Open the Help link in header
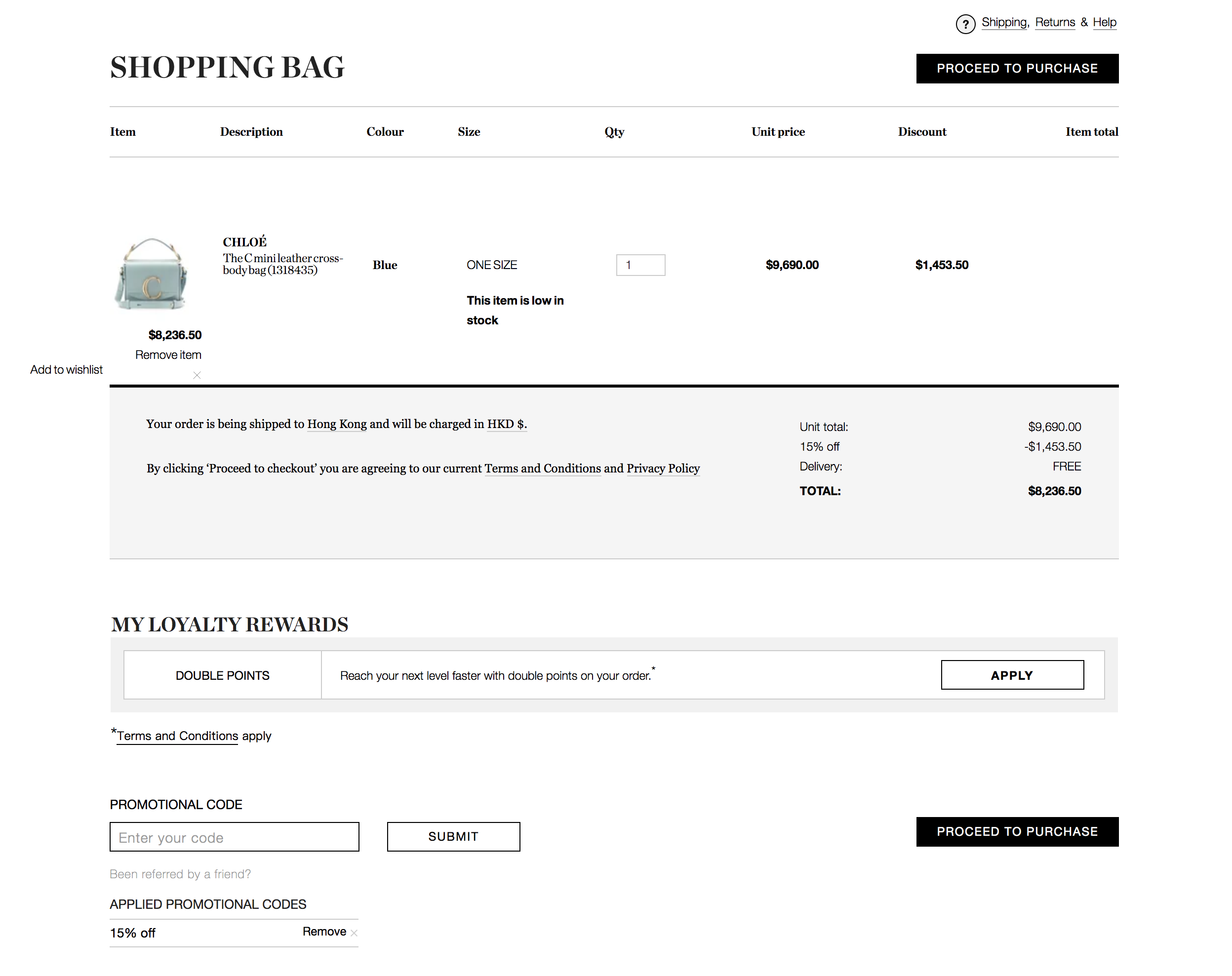 coord(1104,22)
